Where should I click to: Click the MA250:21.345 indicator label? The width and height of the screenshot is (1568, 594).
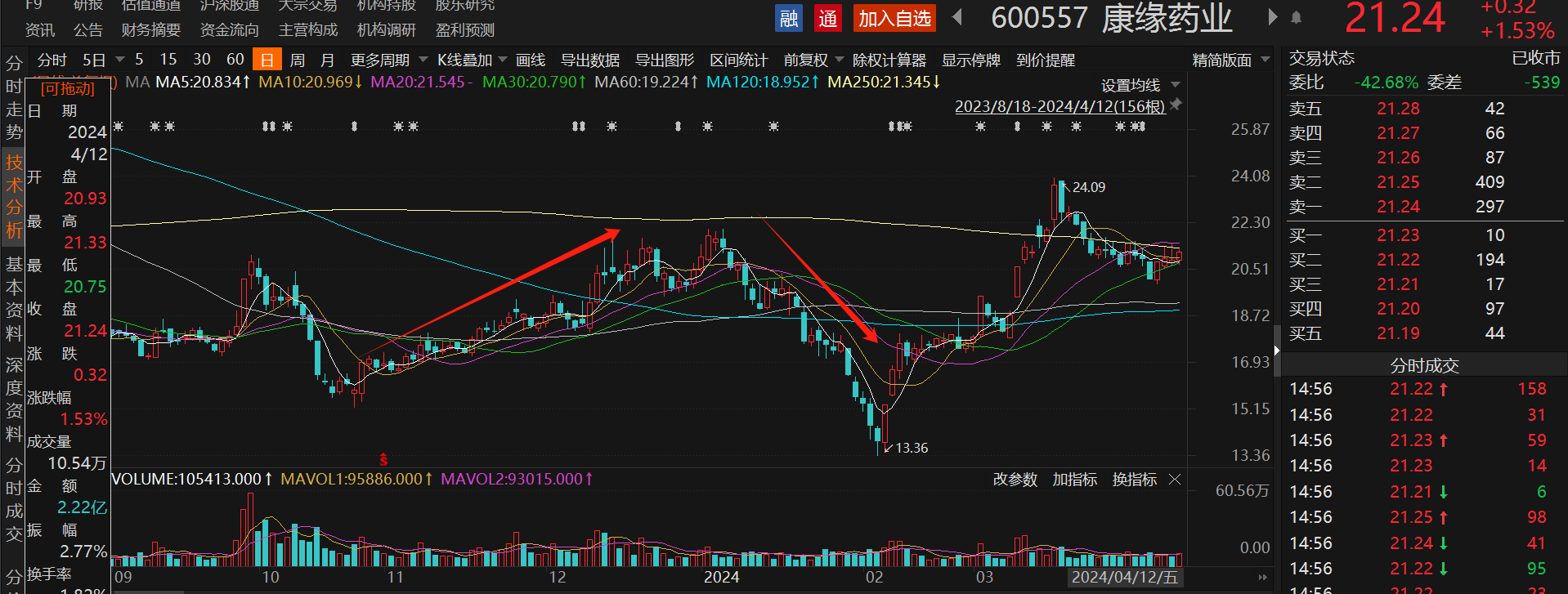[884, 82]
